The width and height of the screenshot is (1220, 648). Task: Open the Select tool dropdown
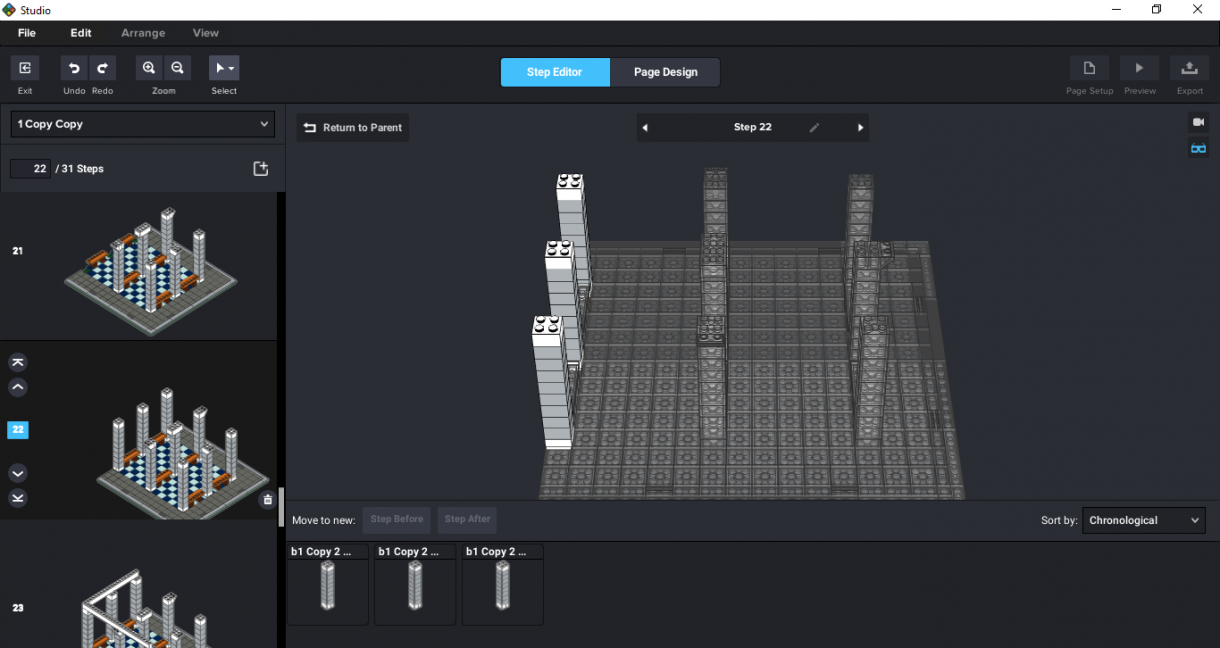coord(224,68)
